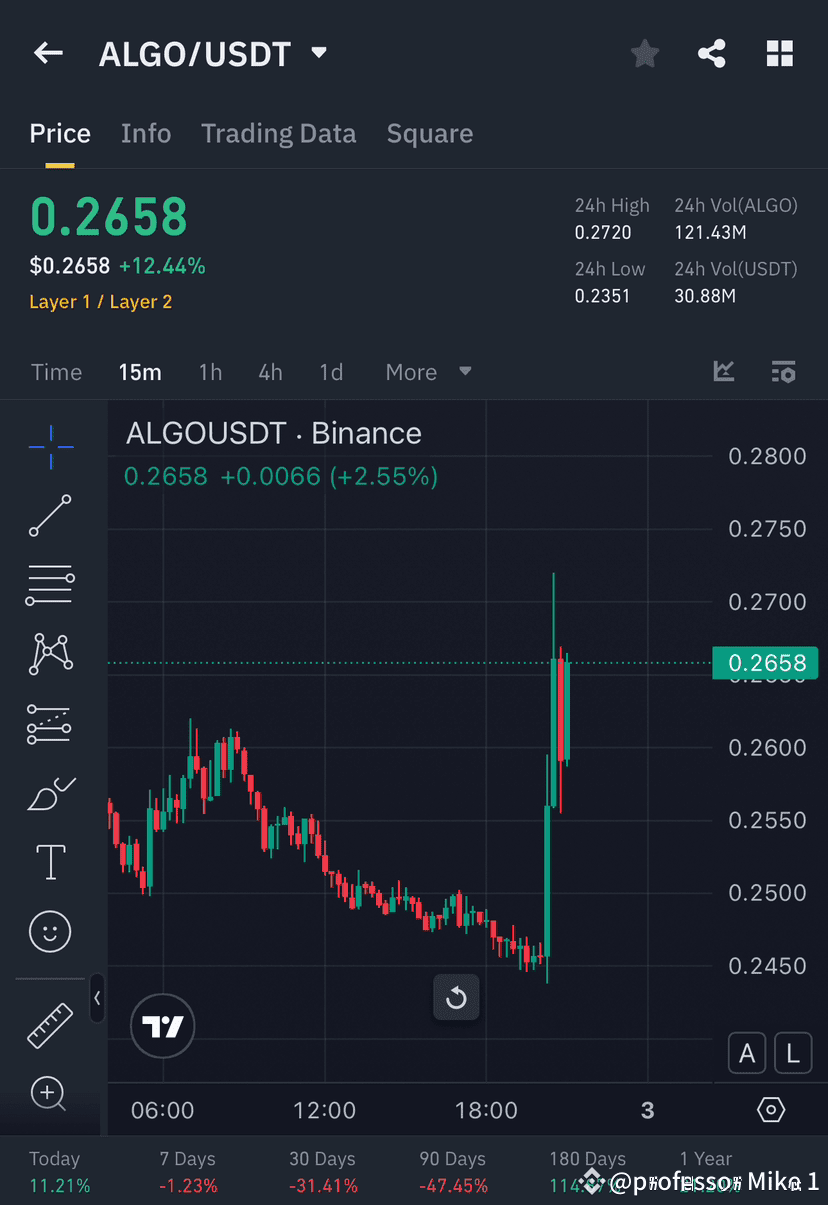Refresh the chart view
This screenshot has height=1205, width=828.
456,998
